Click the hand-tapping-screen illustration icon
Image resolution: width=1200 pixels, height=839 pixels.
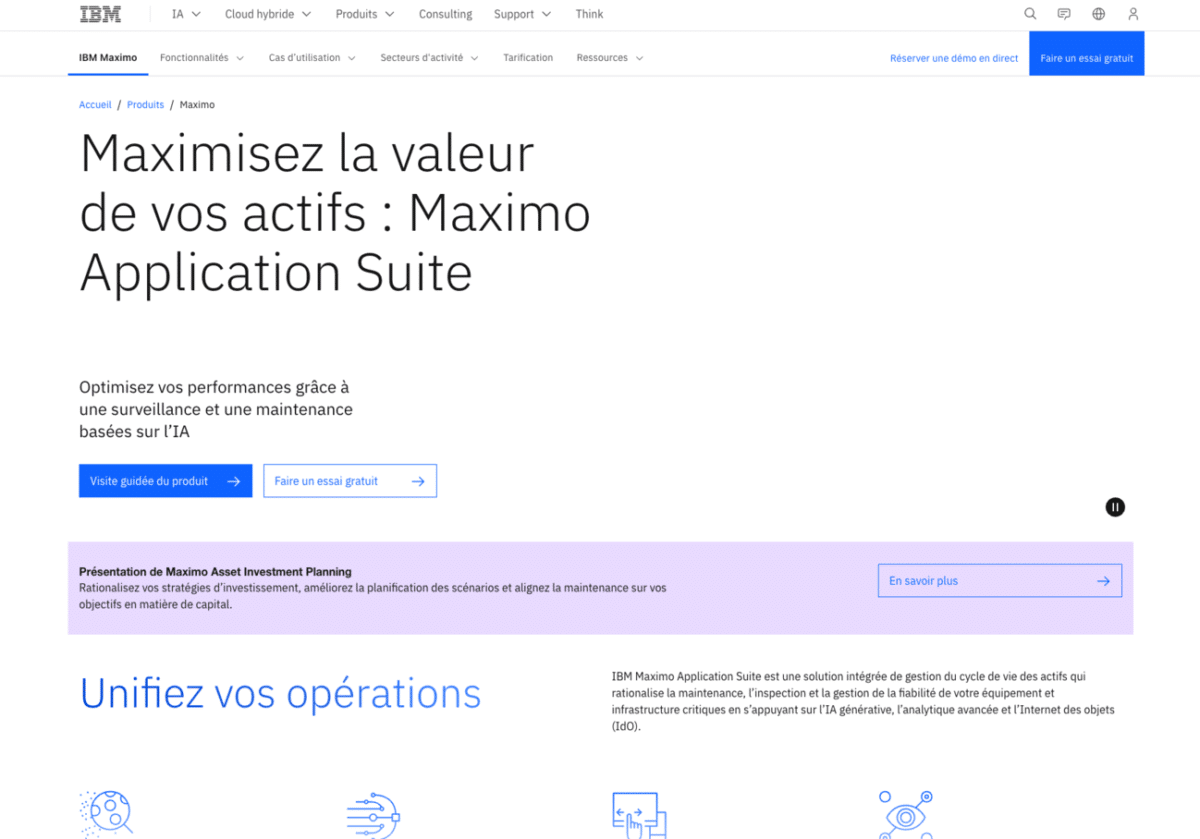[637, 812]
